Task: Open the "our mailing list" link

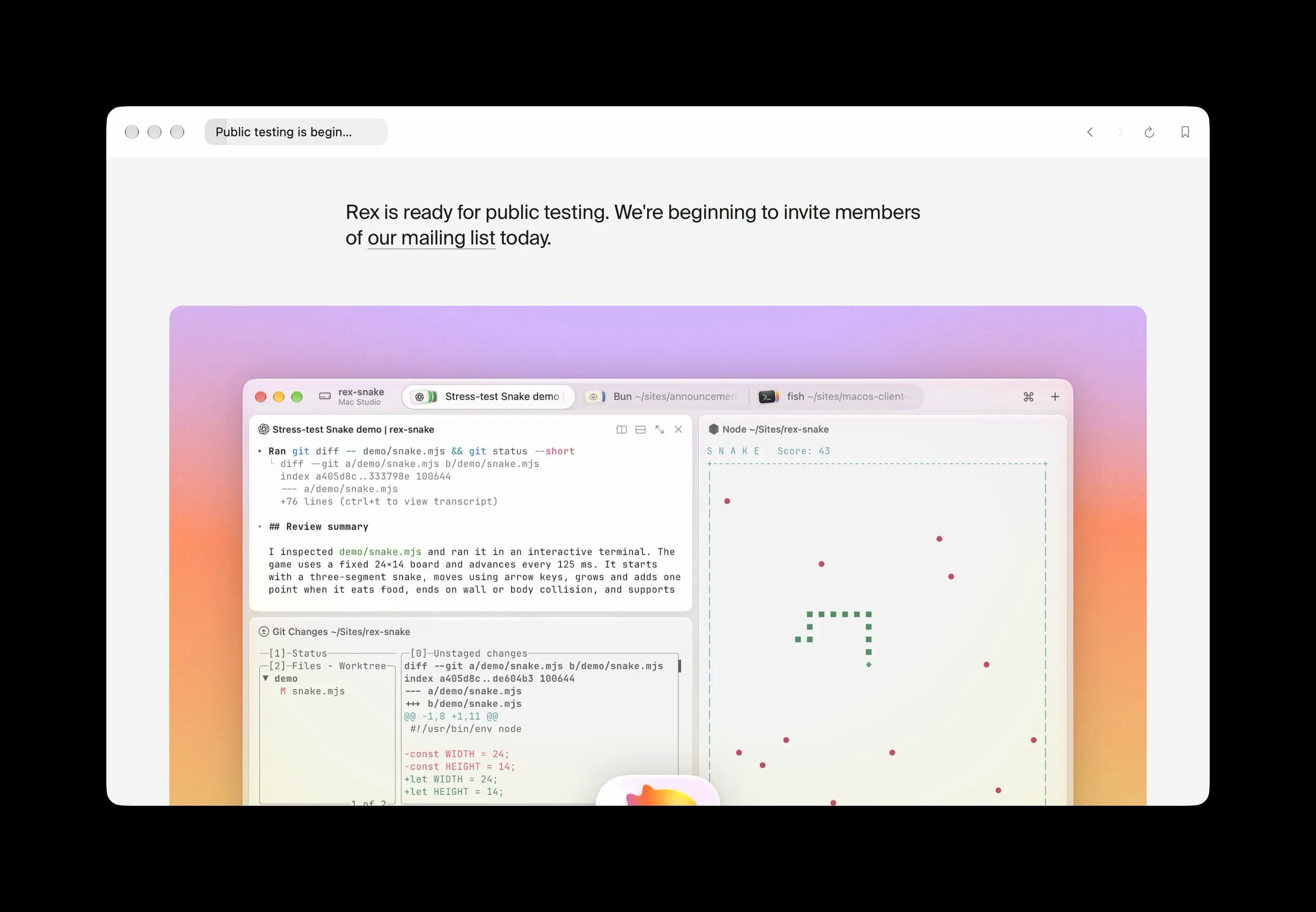Action: click(431, 238)
